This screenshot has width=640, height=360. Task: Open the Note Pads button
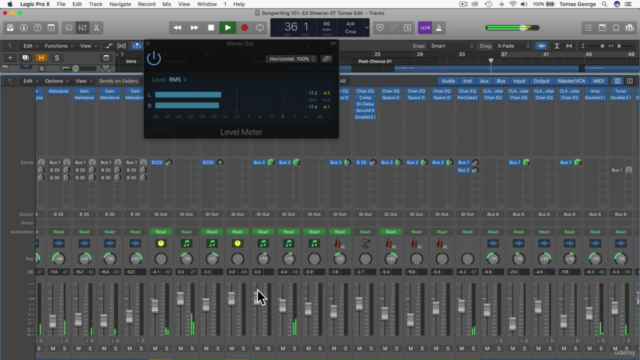click(602, 28)
